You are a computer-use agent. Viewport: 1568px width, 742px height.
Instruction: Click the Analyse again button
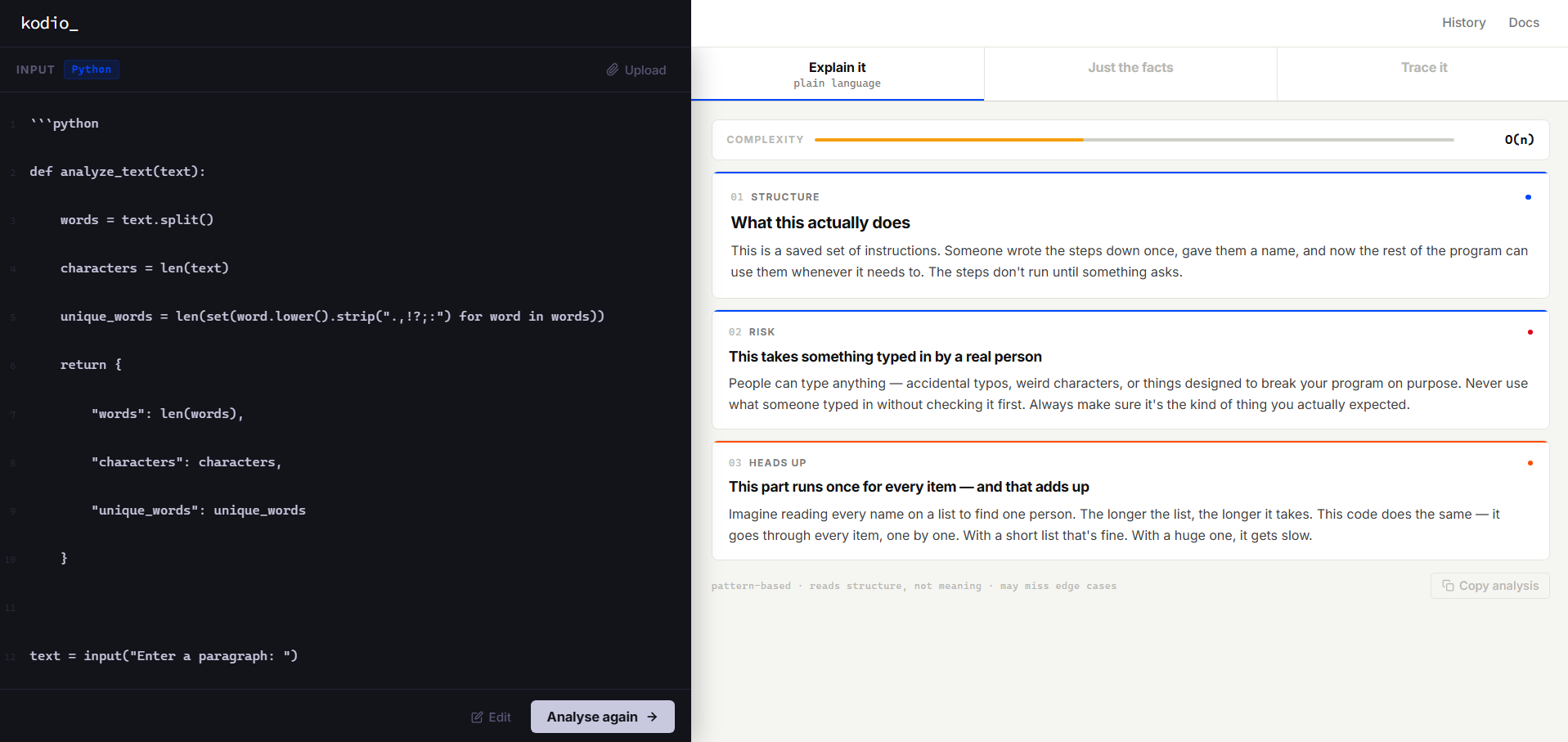(603, 717)
